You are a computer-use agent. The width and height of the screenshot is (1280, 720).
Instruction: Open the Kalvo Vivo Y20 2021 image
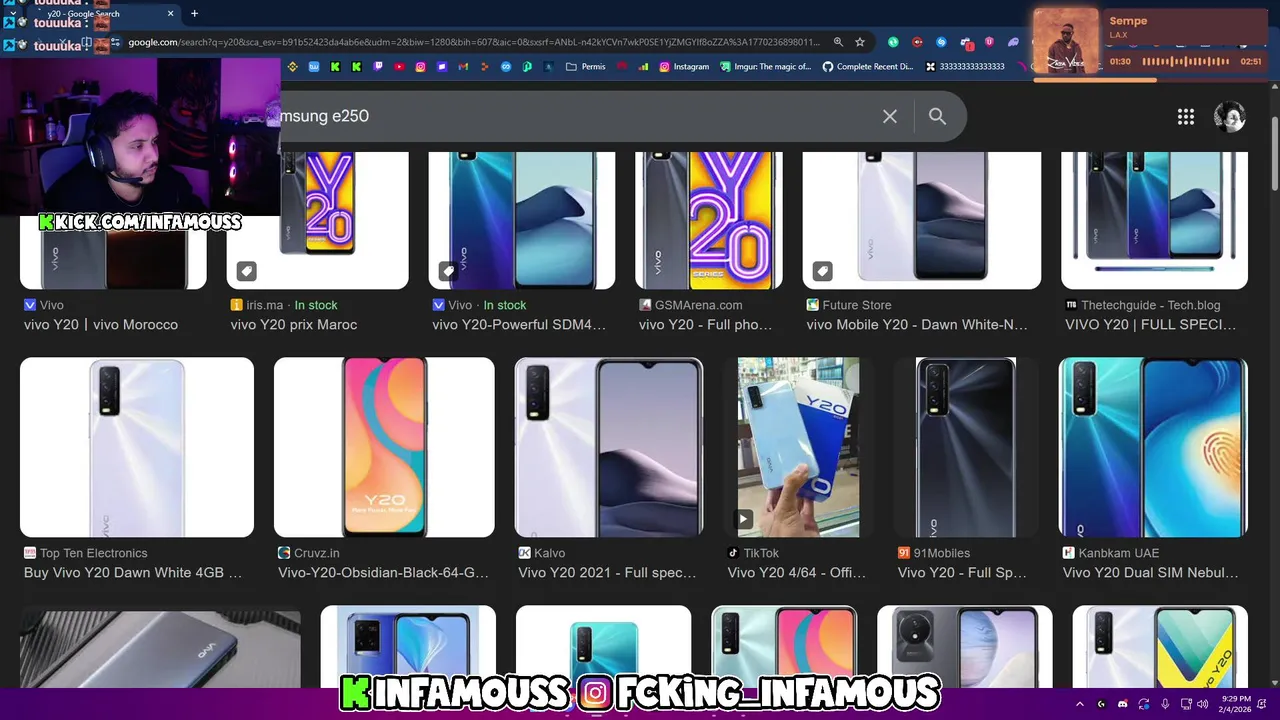pos(608,447)
